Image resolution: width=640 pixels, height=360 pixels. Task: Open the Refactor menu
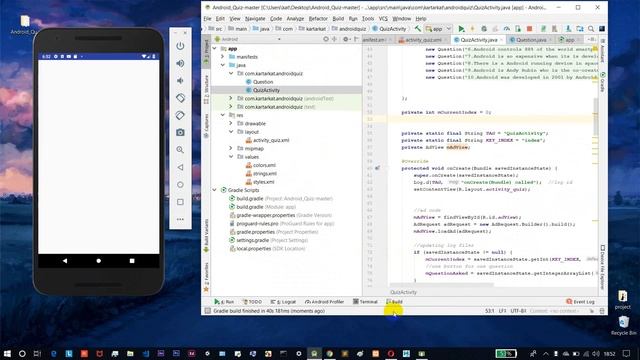pyautogui.click(x=318, y=19)
